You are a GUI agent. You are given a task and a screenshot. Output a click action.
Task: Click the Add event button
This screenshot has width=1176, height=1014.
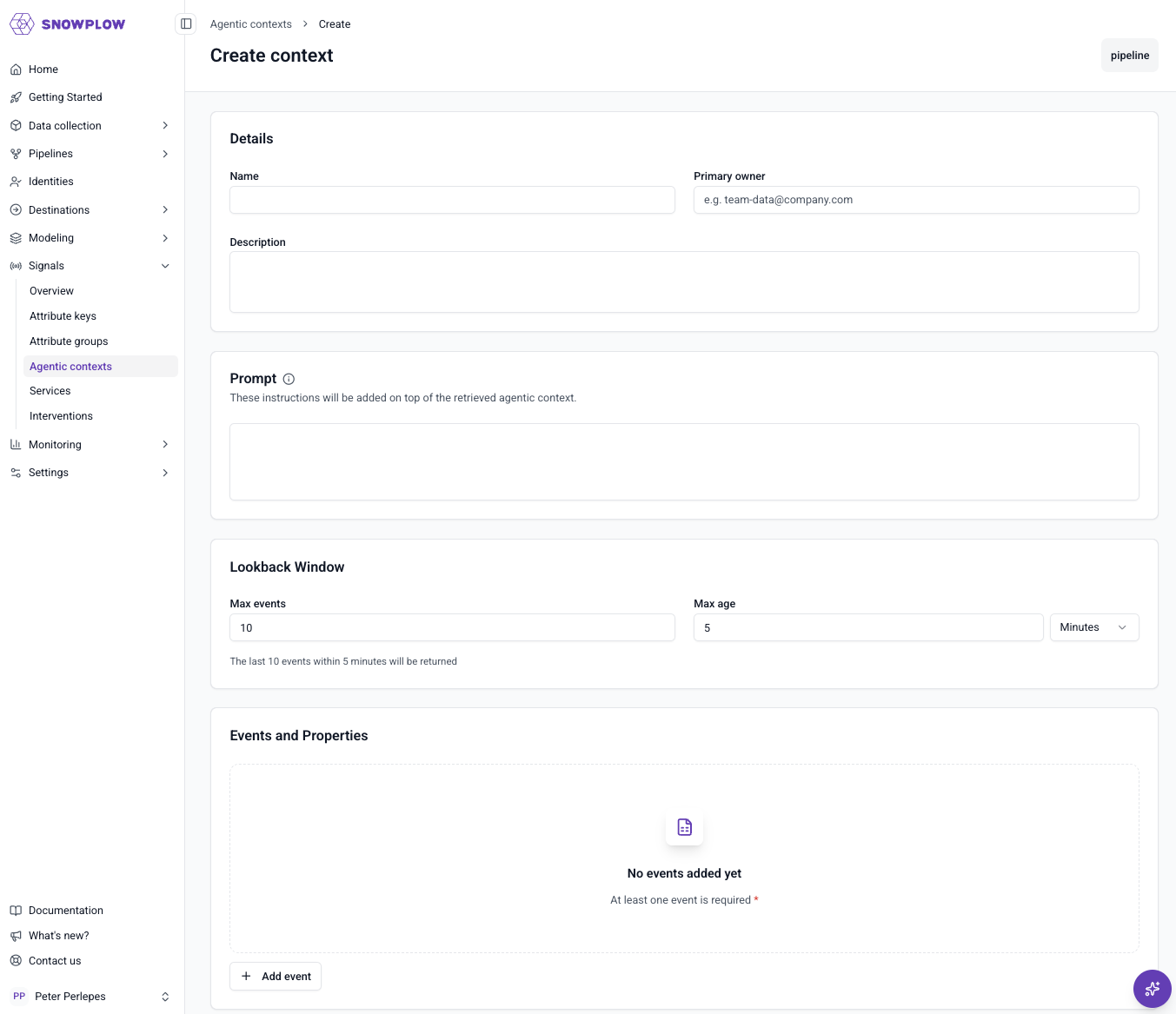click(x=276, y=977)
